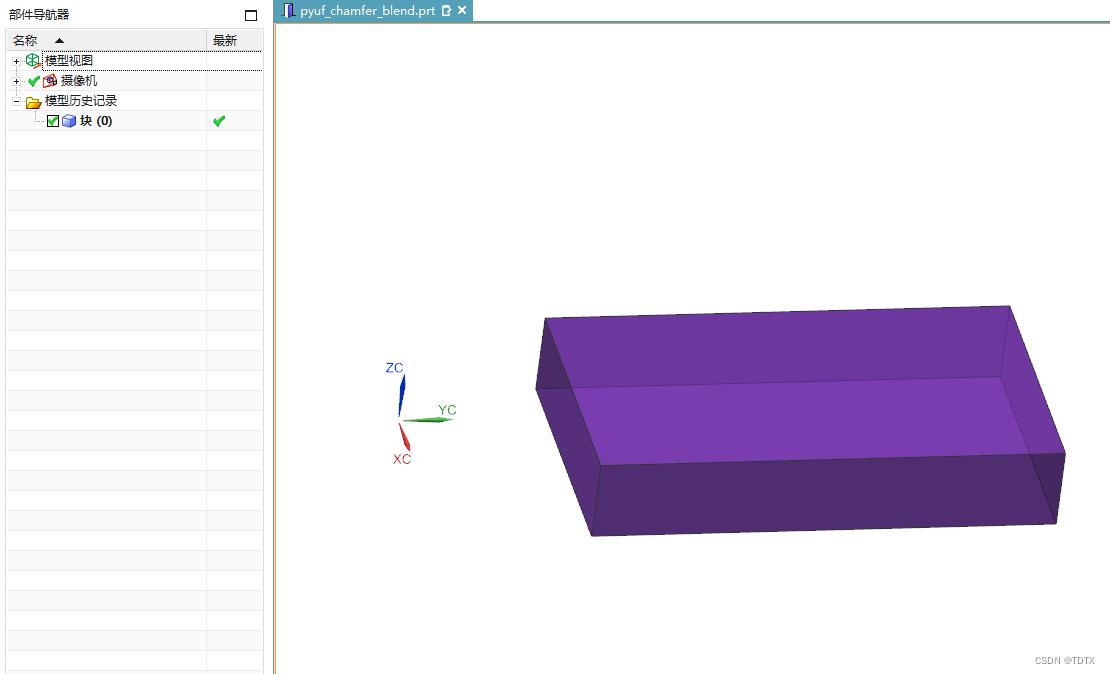Sort by the 名称 column header
Viewport: 1110px width, 674px height.
tap(106, 40)
